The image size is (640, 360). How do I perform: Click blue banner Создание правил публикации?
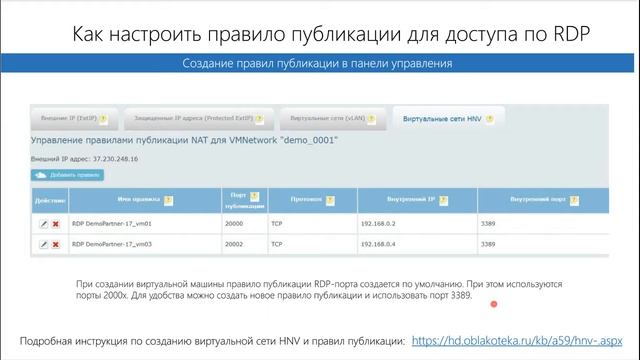point(317,63)
